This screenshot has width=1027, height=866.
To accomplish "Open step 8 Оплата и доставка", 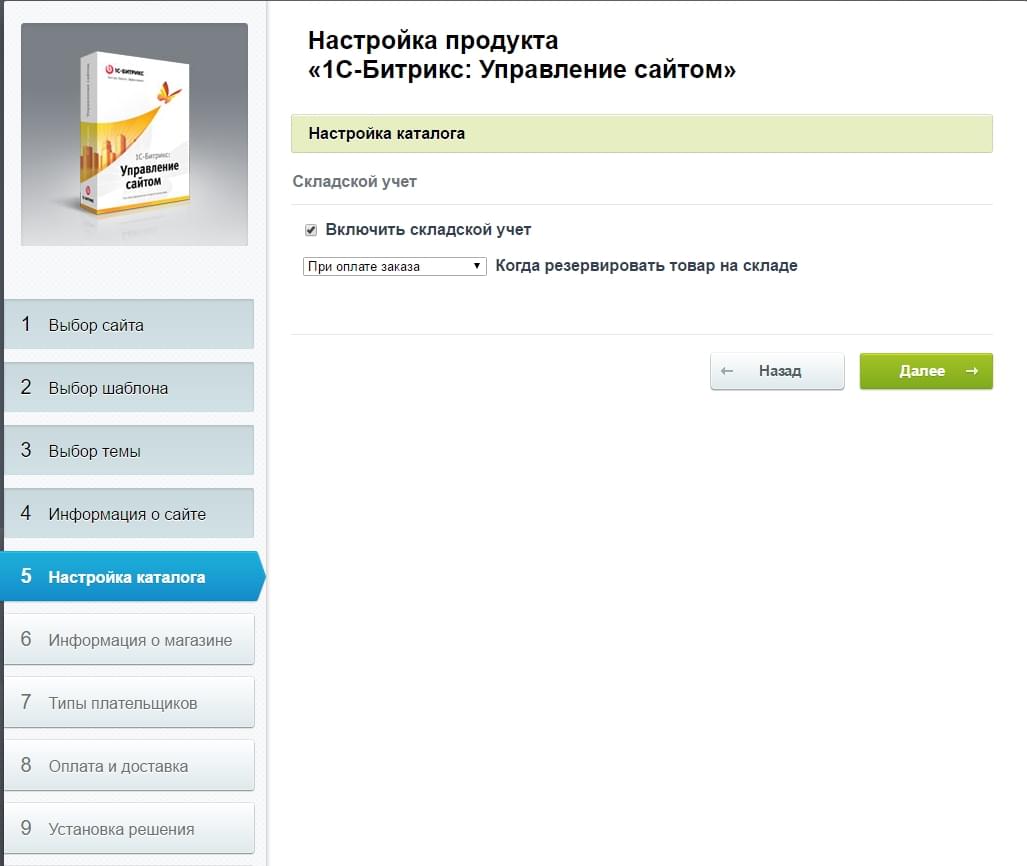I will (x=129, y=765).
